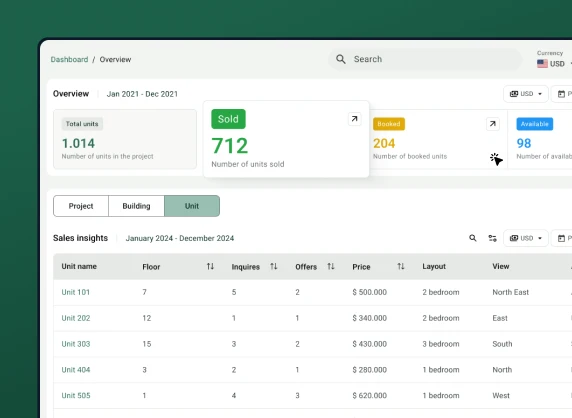Image resolution: width=572 pixels, height=418 pixels.
Task: Click the search magnifier icon in top bar
Action: coord(341,59)
